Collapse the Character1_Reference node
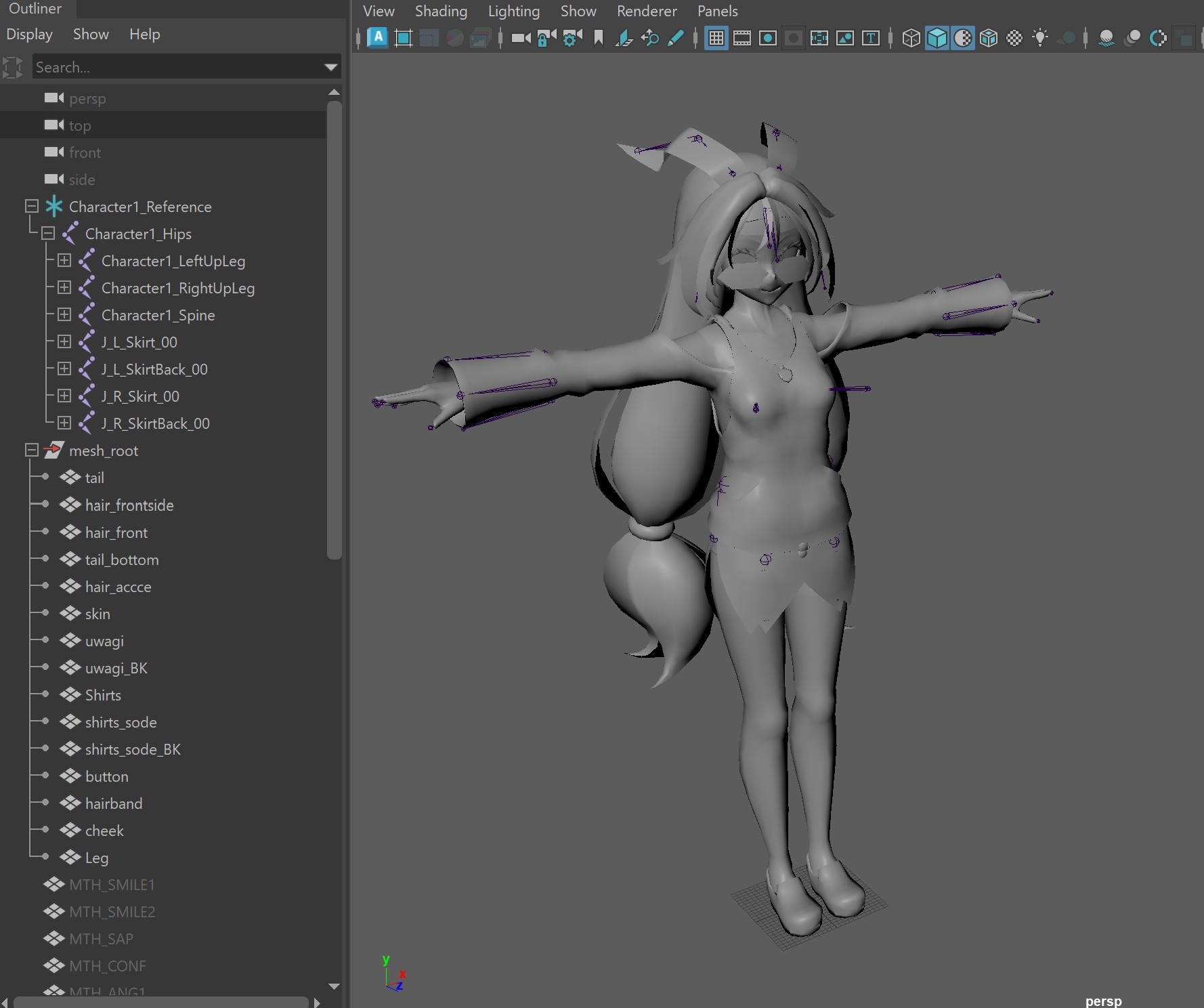The image size is (1204, 1008). pyautogui.click(x=31, y=206)
